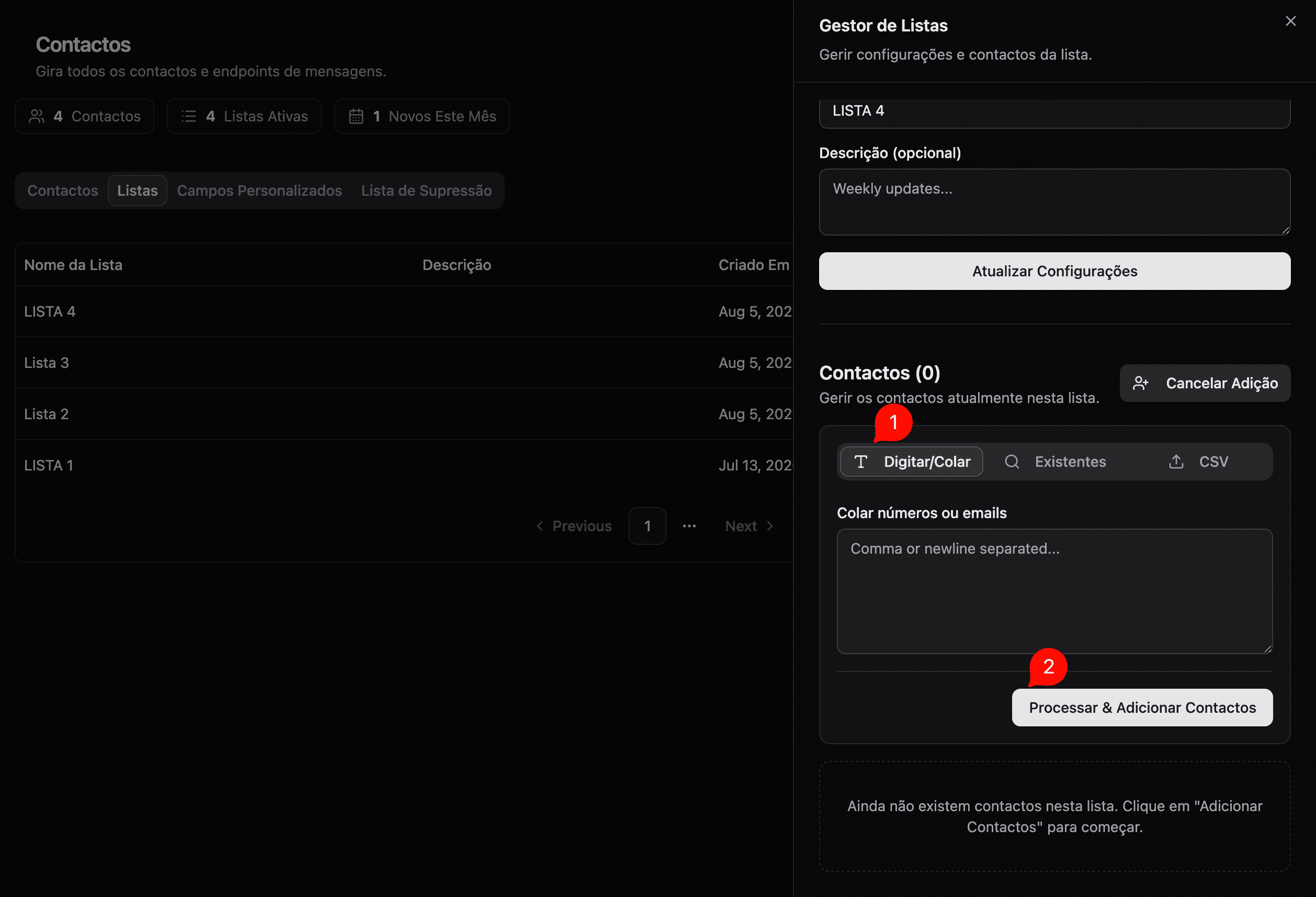1316x897 pixels.
Task: Click the add-user icon in Cancelar Adição
Action: click(1140, 384)
